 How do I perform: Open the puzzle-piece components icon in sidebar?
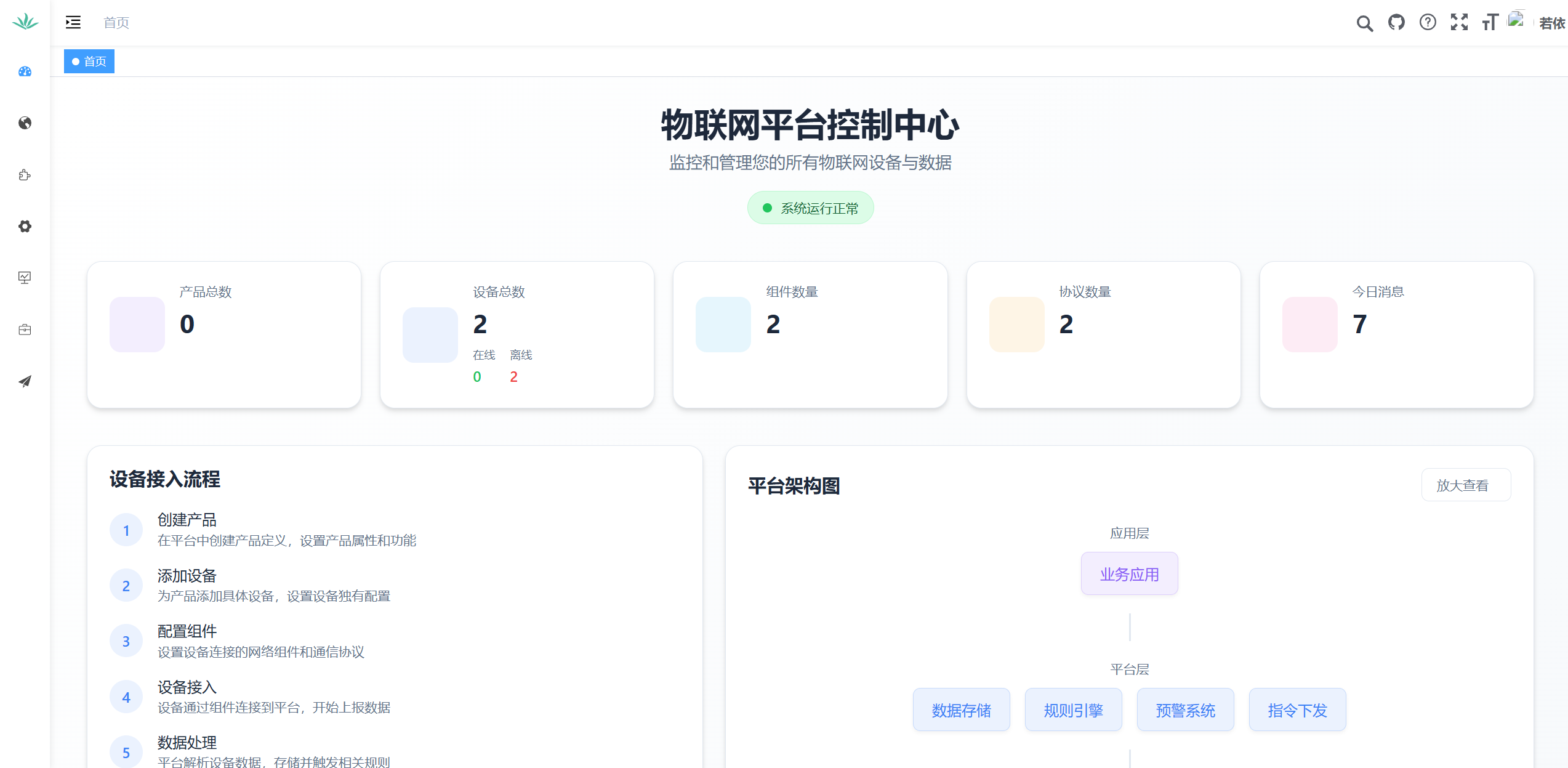25,174
